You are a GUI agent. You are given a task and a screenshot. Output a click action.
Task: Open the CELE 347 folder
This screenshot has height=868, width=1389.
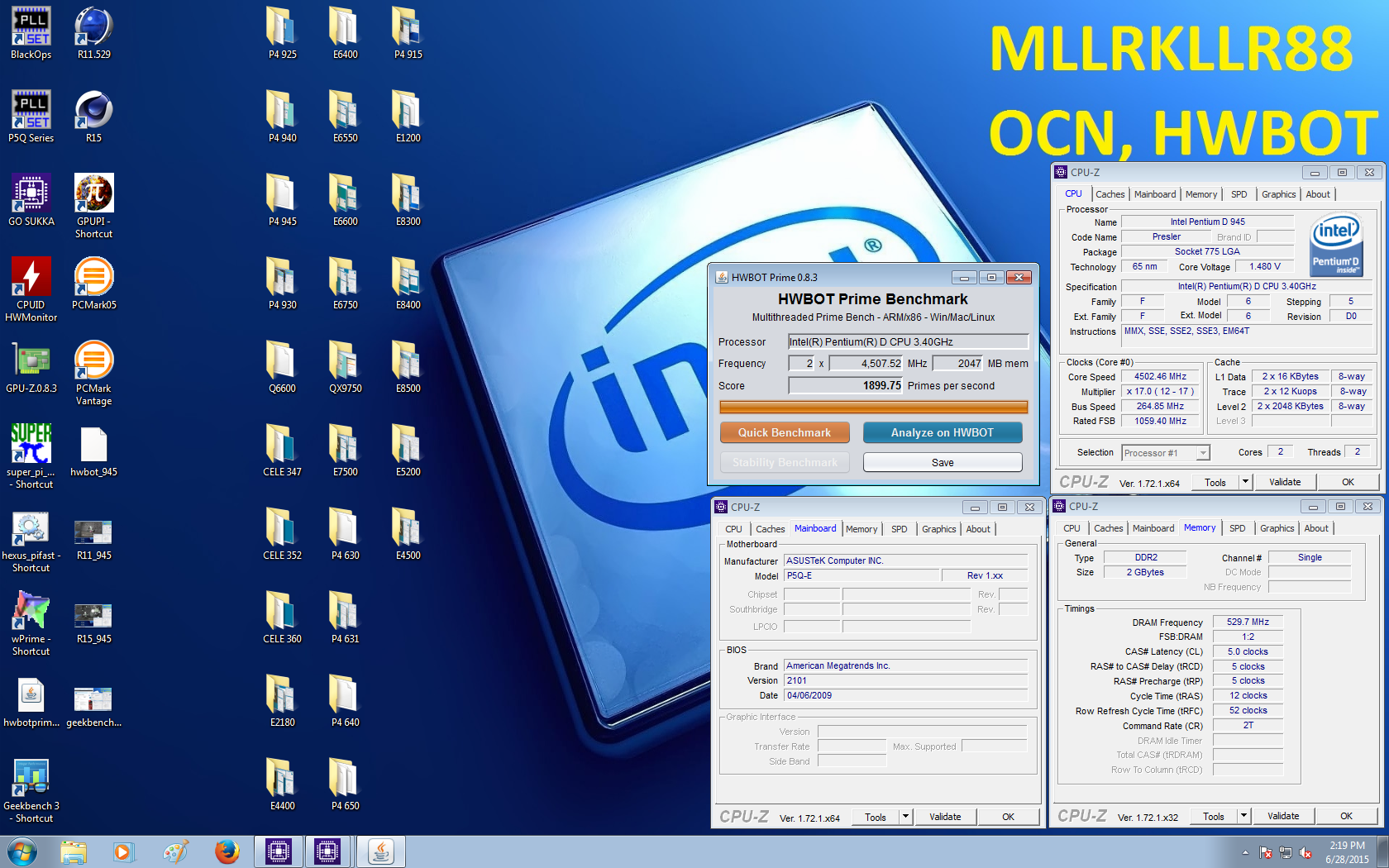click(282, 451)
